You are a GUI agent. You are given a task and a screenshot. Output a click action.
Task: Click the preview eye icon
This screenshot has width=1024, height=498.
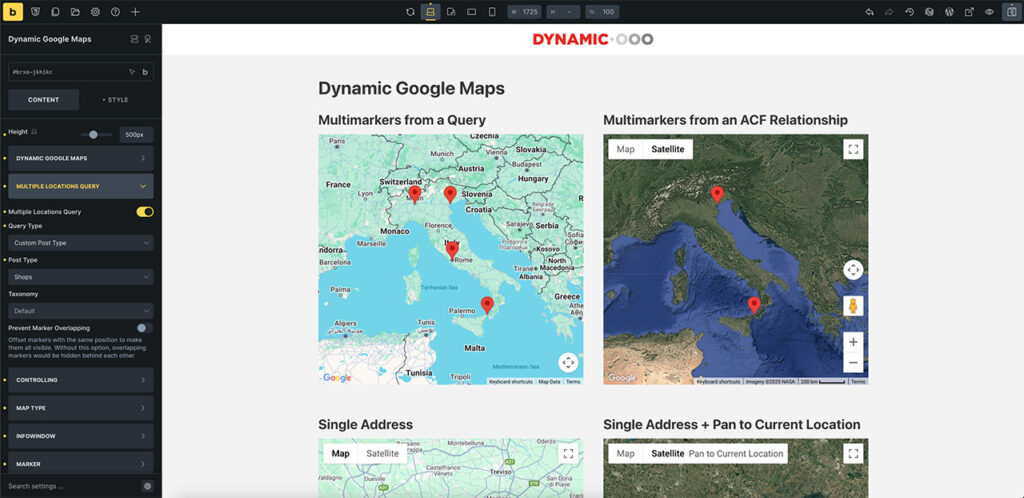click(989, 12)
